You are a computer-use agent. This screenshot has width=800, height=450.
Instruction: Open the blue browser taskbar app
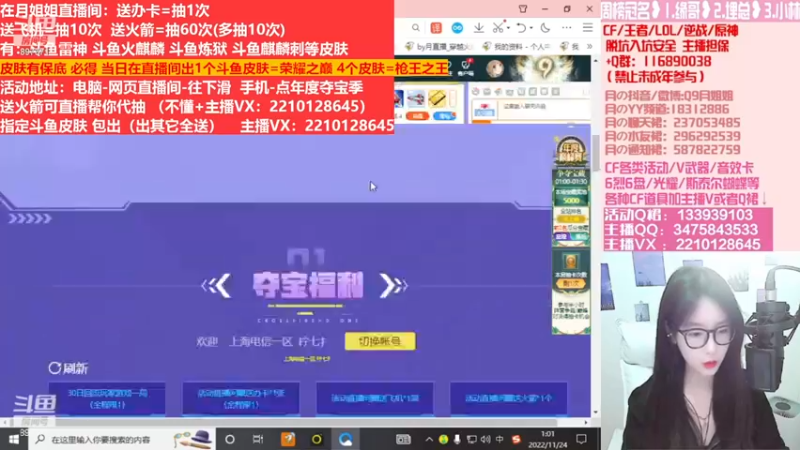[345, 439]
